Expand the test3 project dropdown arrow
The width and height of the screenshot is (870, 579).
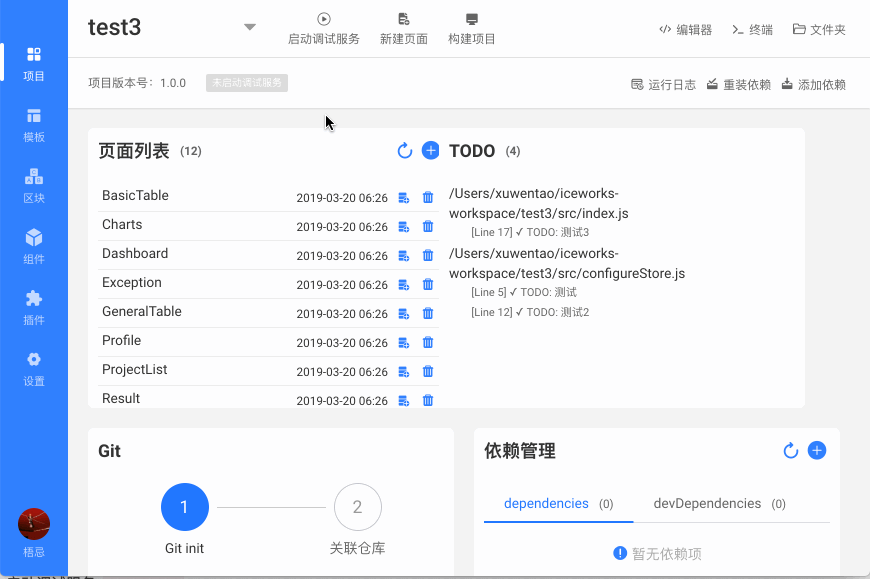click(x=250, y=27)
